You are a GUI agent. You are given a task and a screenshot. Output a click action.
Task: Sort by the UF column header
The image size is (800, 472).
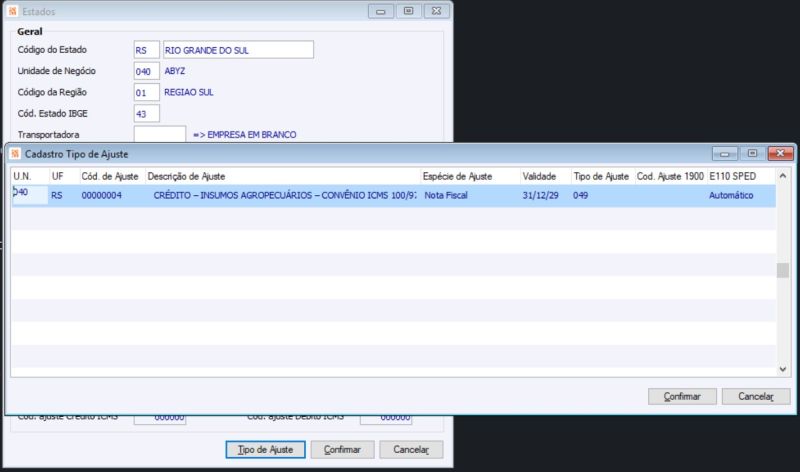(64, 177)
